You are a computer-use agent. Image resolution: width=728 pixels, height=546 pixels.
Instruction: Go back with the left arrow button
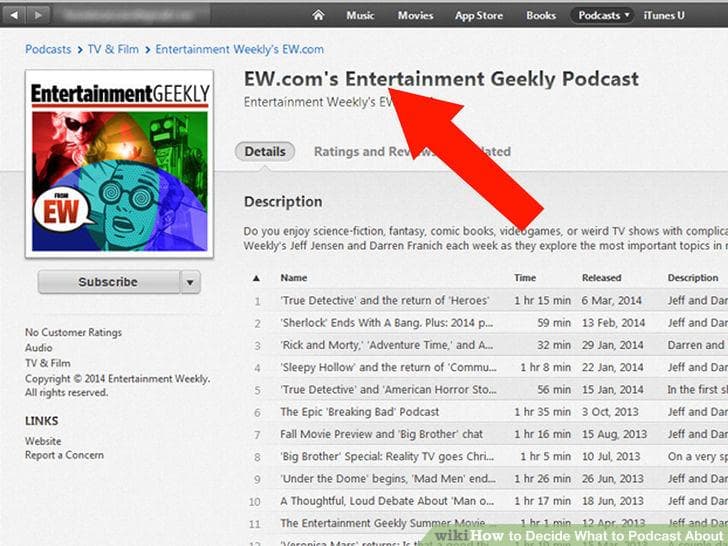tap(13, 15)
